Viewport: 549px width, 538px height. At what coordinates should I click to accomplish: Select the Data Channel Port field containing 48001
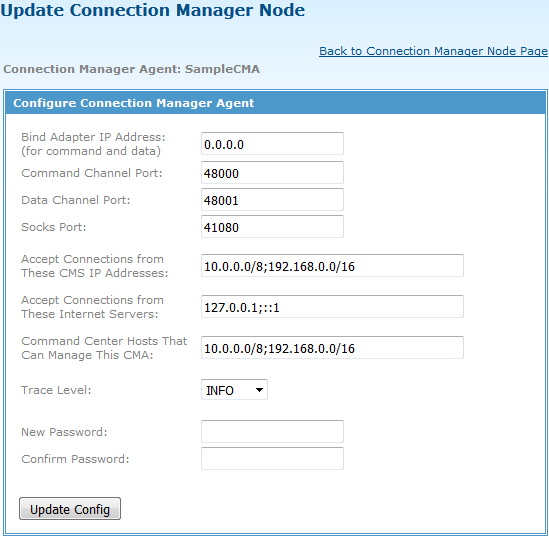(272, 200)
